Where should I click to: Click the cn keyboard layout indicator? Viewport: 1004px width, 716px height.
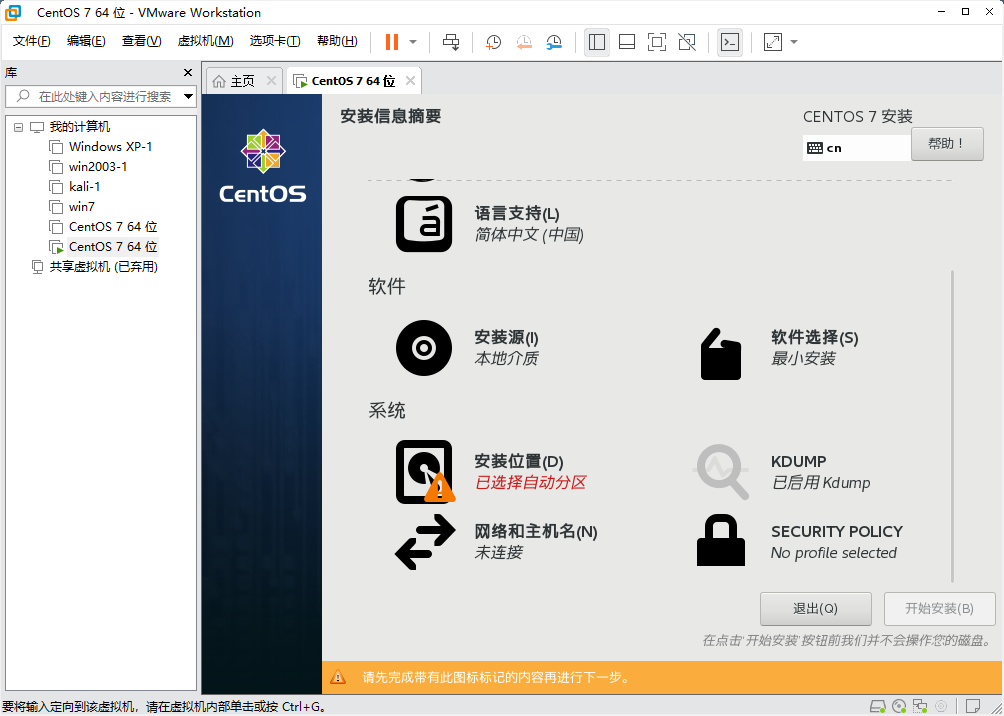point(857,148)
